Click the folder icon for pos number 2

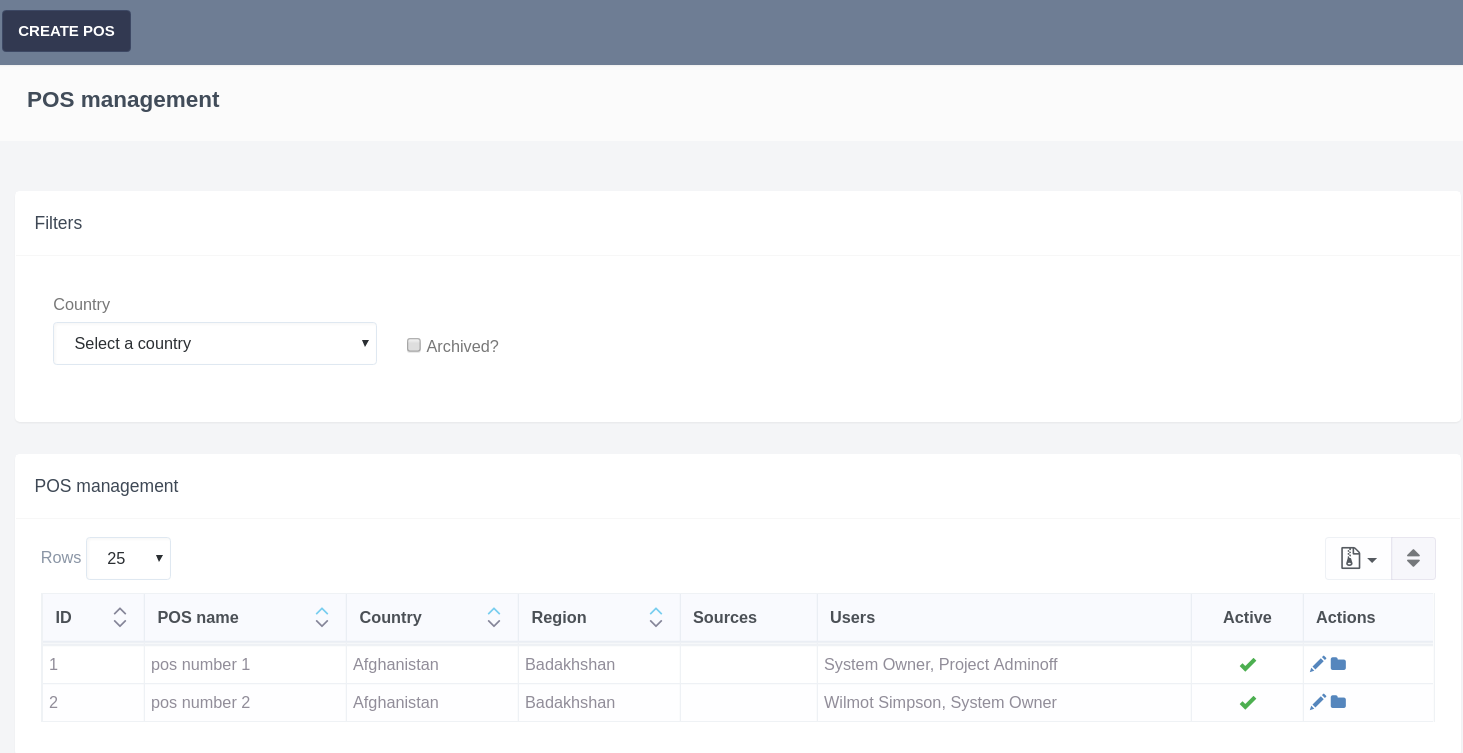tap(1338, 702)
